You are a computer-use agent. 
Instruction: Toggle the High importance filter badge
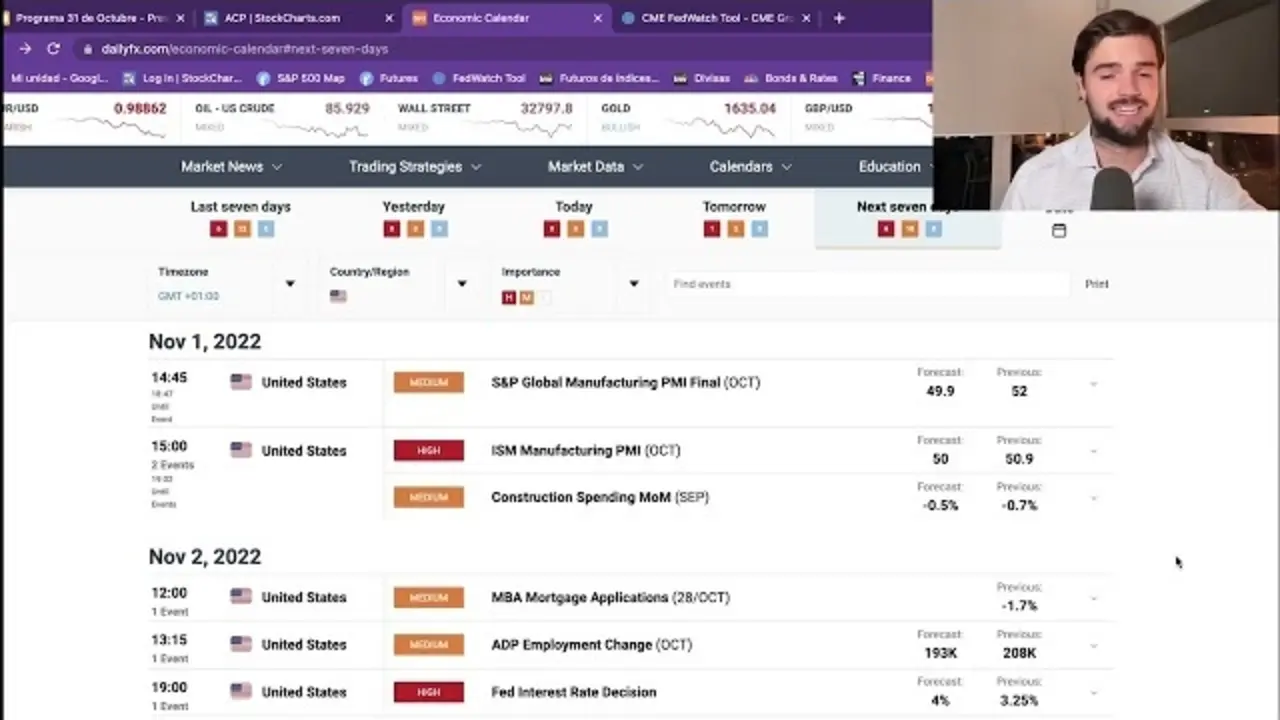pos(509,297)
